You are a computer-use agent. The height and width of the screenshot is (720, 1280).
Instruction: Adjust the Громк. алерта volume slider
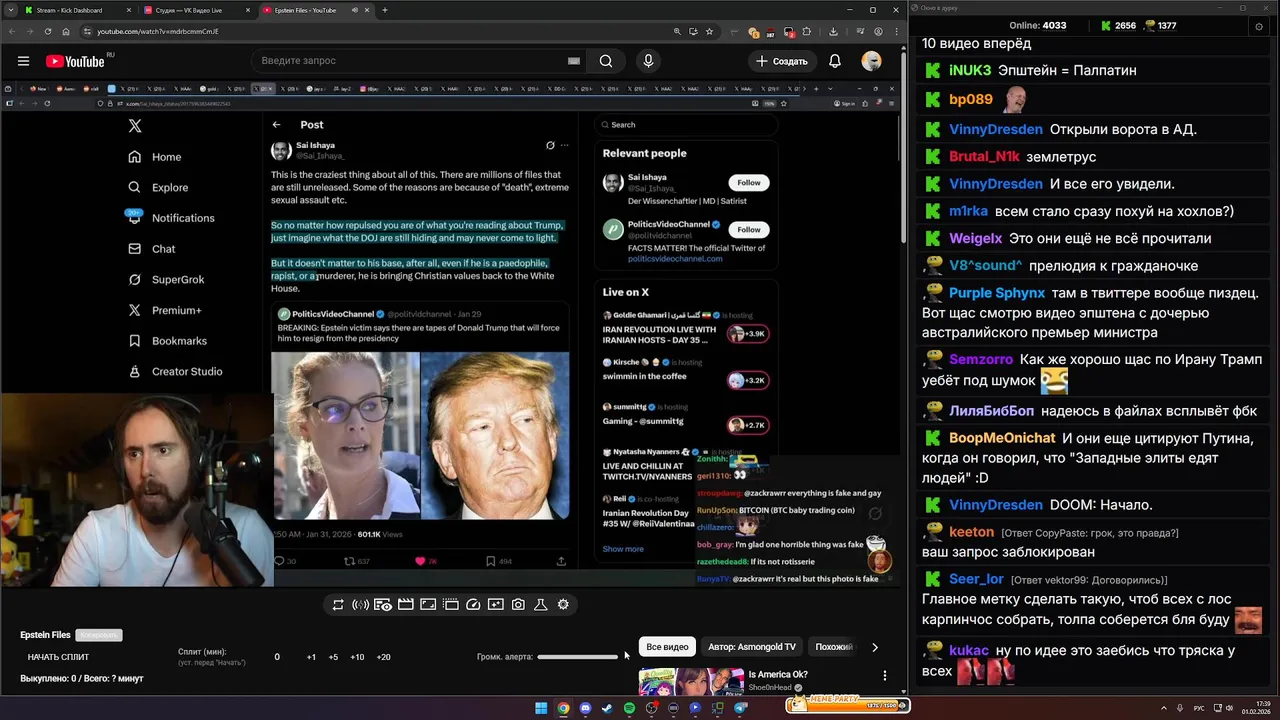point(578,657)
